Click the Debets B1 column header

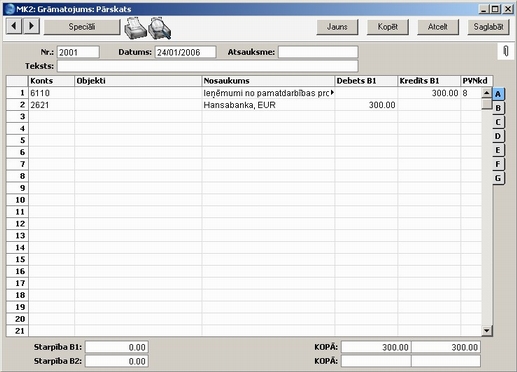pyautogui.click(x=366, y=81)
